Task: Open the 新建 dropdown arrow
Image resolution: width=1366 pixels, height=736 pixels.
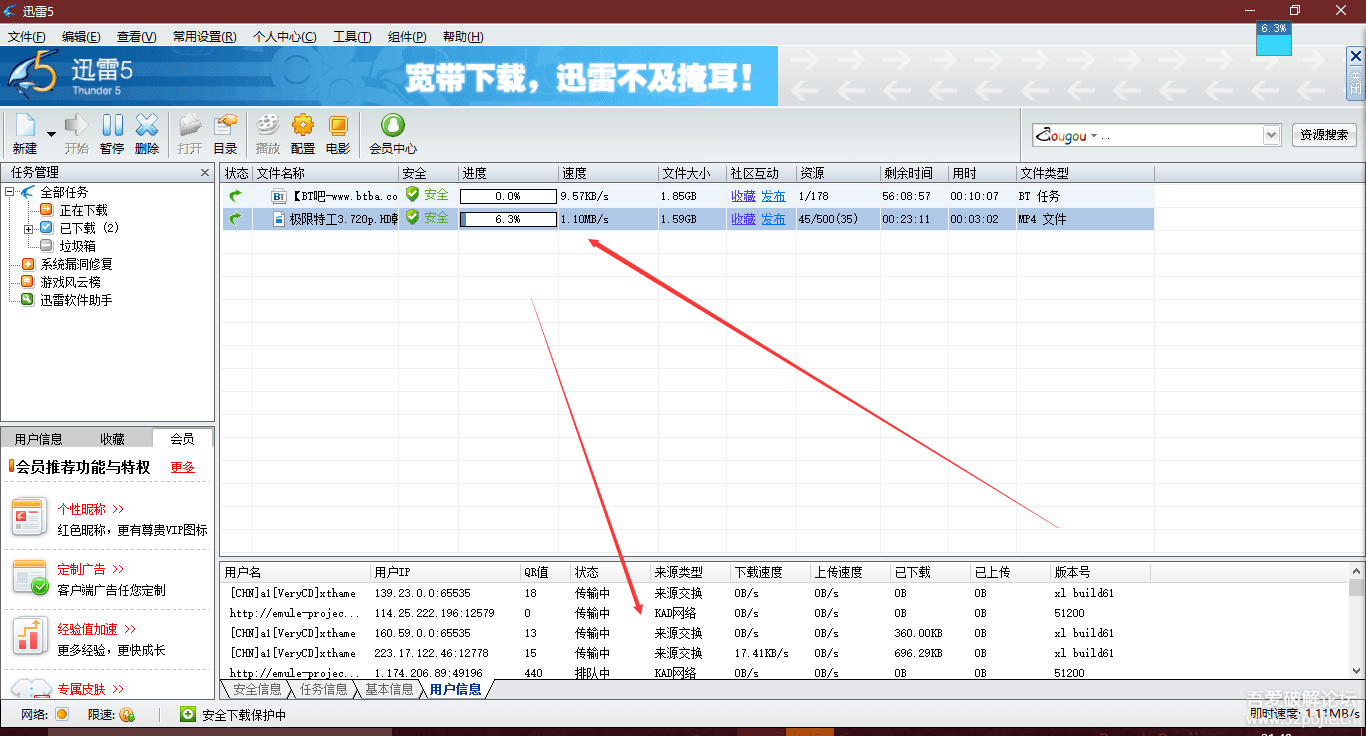Action: click(51, 134)
